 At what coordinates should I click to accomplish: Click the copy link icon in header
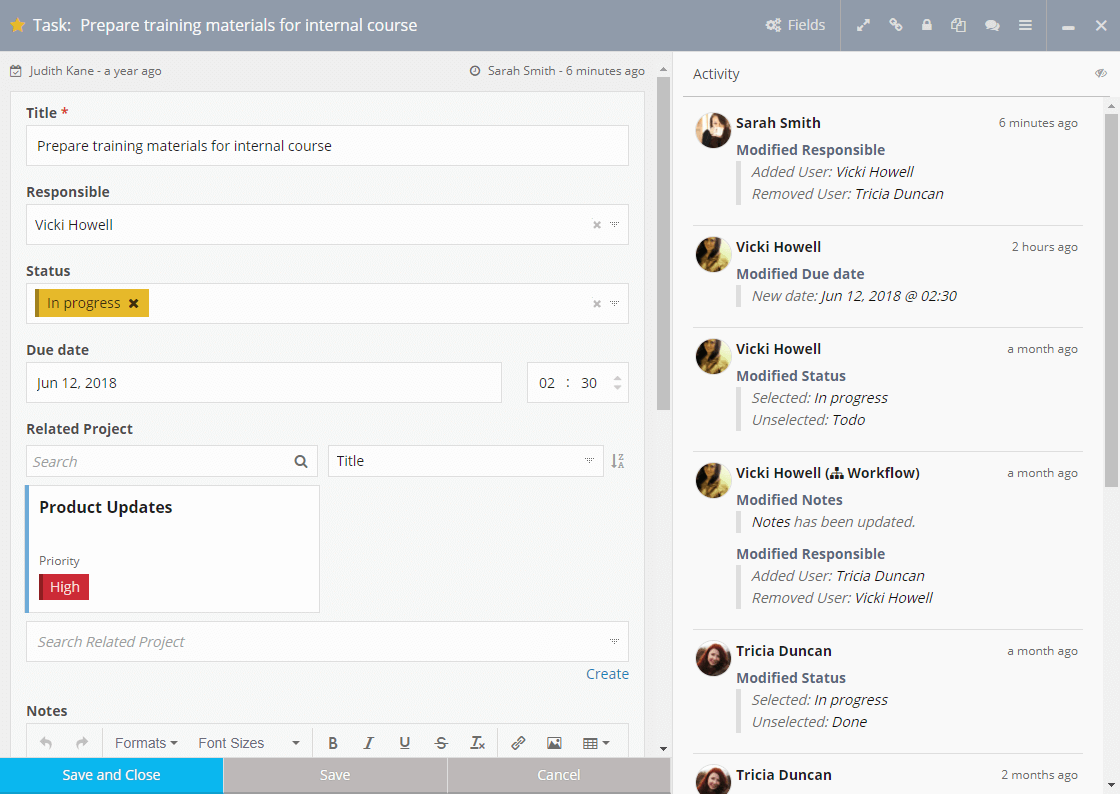(x=896, y=25)
